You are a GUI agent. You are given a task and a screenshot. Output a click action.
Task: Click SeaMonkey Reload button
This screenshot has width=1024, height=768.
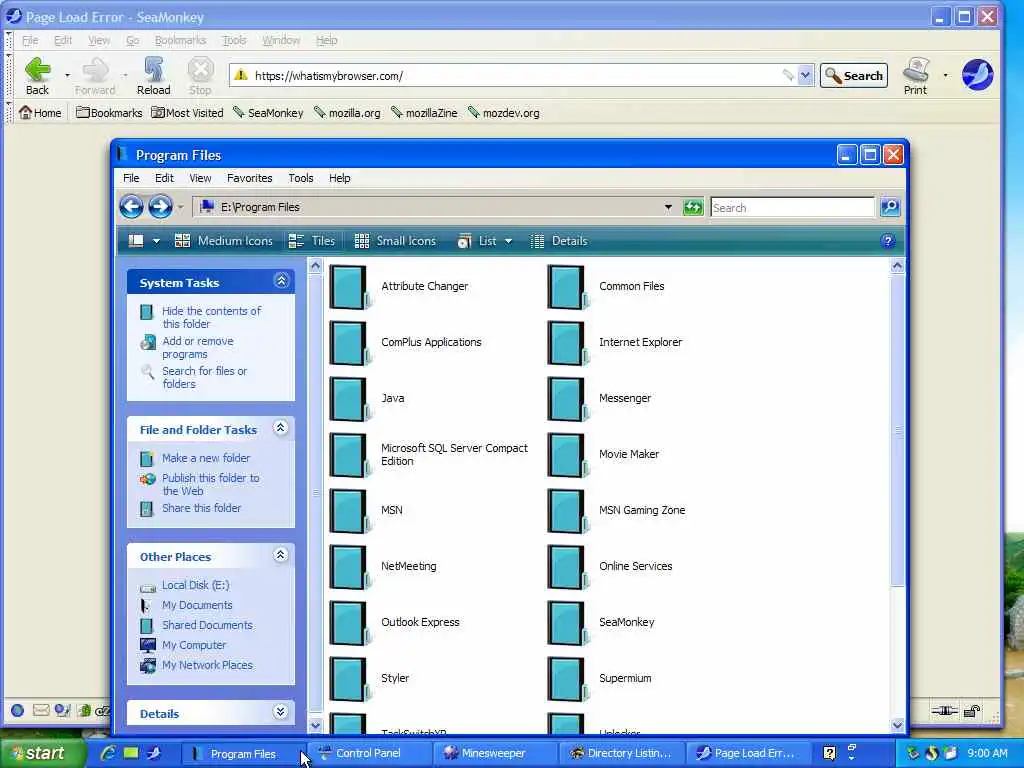[x=153, y=76]
